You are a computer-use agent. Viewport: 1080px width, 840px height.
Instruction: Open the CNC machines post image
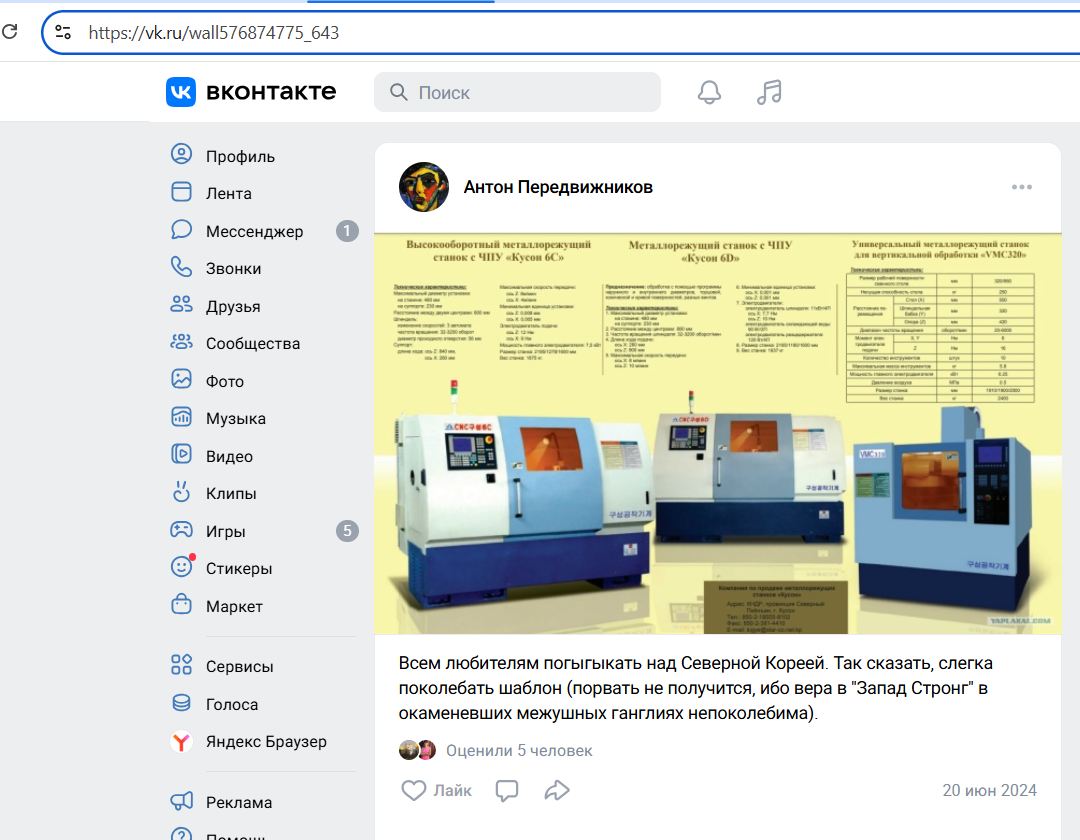click(718, 434)
